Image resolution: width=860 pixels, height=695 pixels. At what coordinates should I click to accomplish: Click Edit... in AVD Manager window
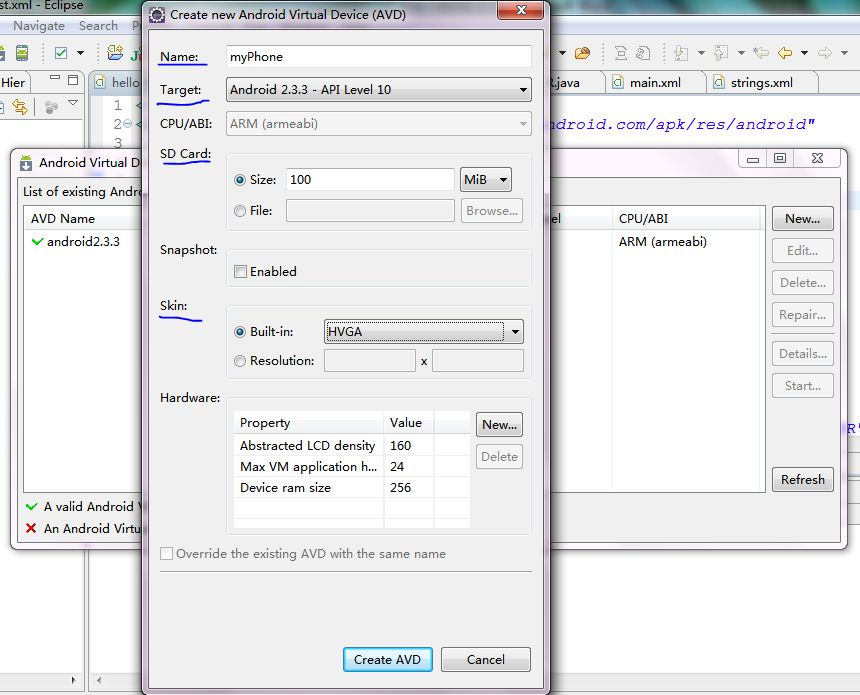pyautogui.click(x=802, y=251)
